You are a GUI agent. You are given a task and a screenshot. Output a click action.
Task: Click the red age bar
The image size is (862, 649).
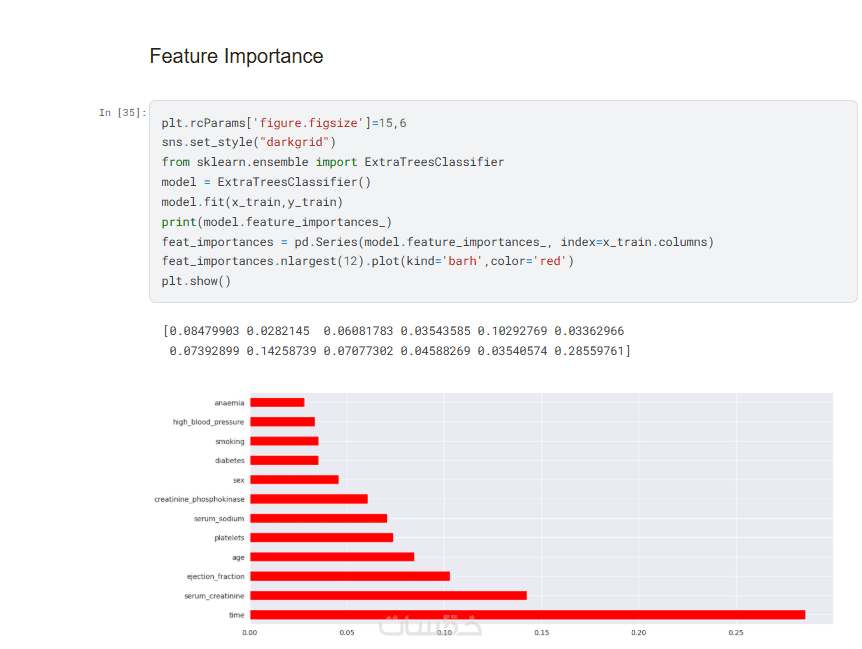[x=332, y=557]
